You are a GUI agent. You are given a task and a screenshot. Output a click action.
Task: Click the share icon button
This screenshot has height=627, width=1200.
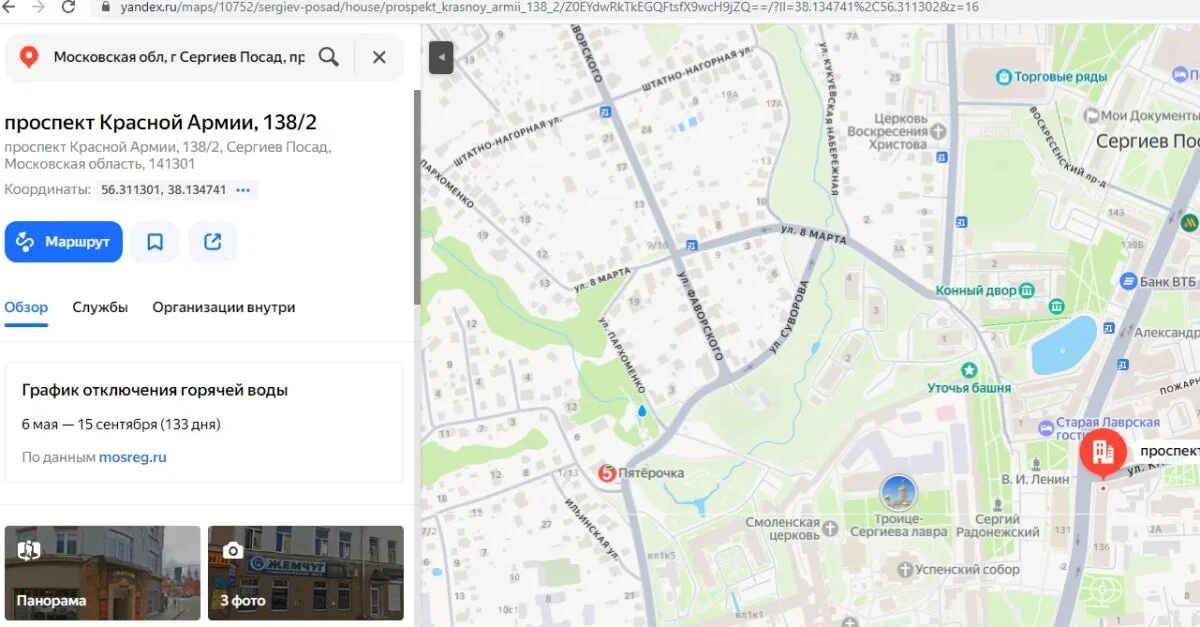[212, 242]
